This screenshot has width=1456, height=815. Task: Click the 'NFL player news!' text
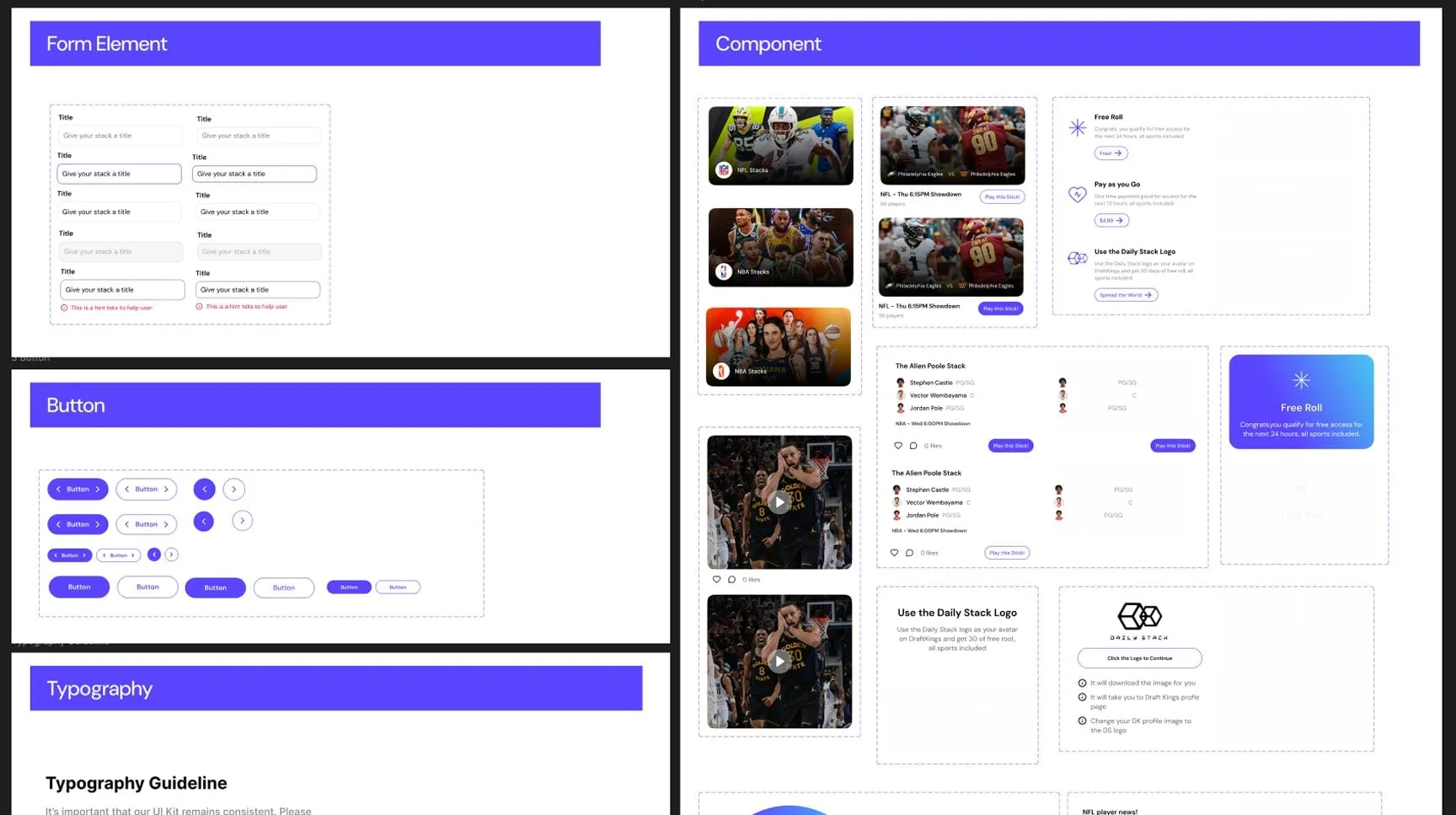(1110, 812)
